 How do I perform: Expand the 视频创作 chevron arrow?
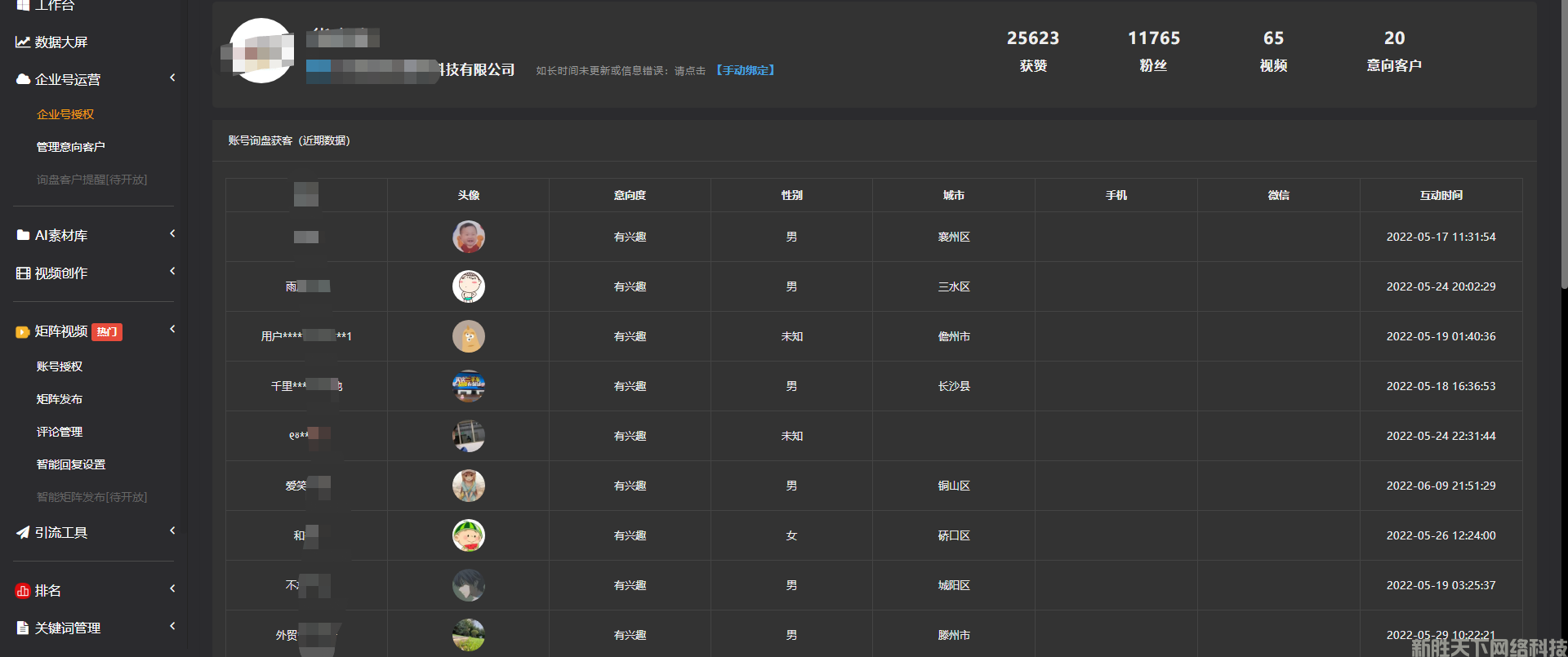click(172, 271)
